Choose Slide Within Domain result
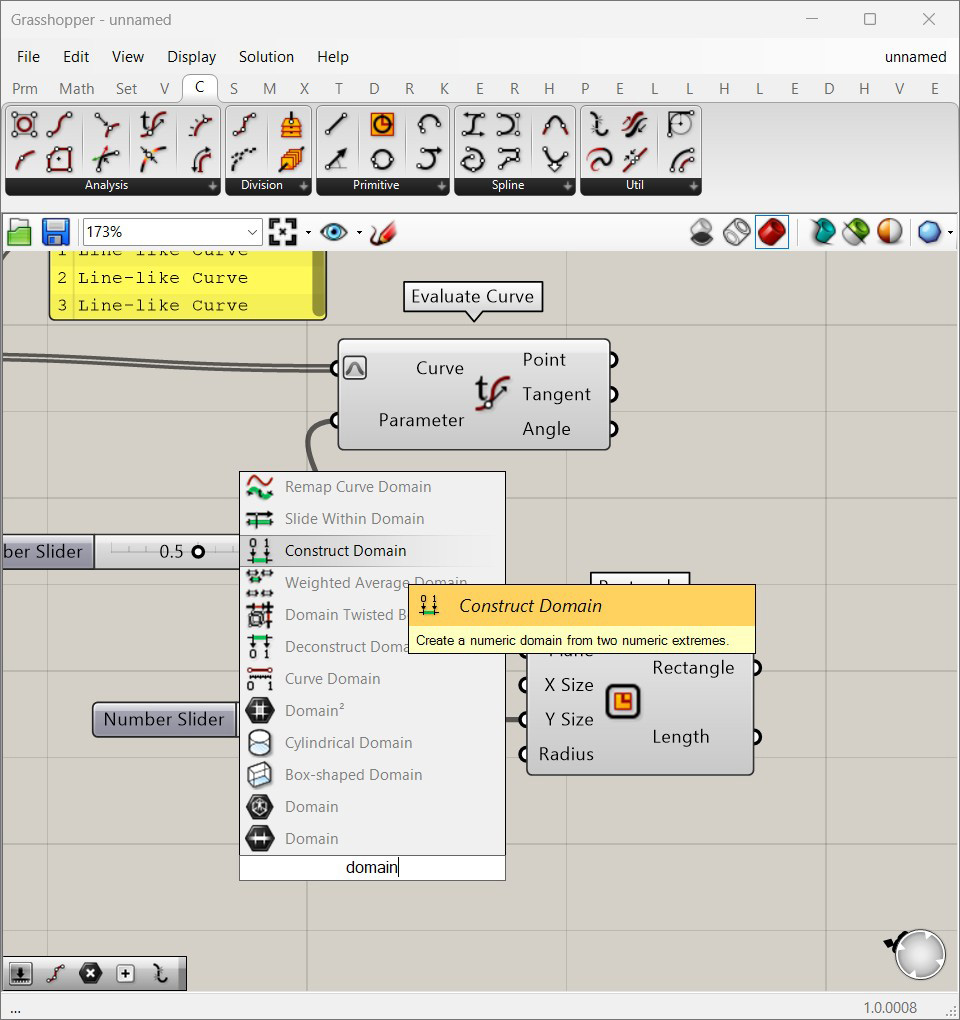This screenshot has width=960, height=1020. click(x=372, y=519)
